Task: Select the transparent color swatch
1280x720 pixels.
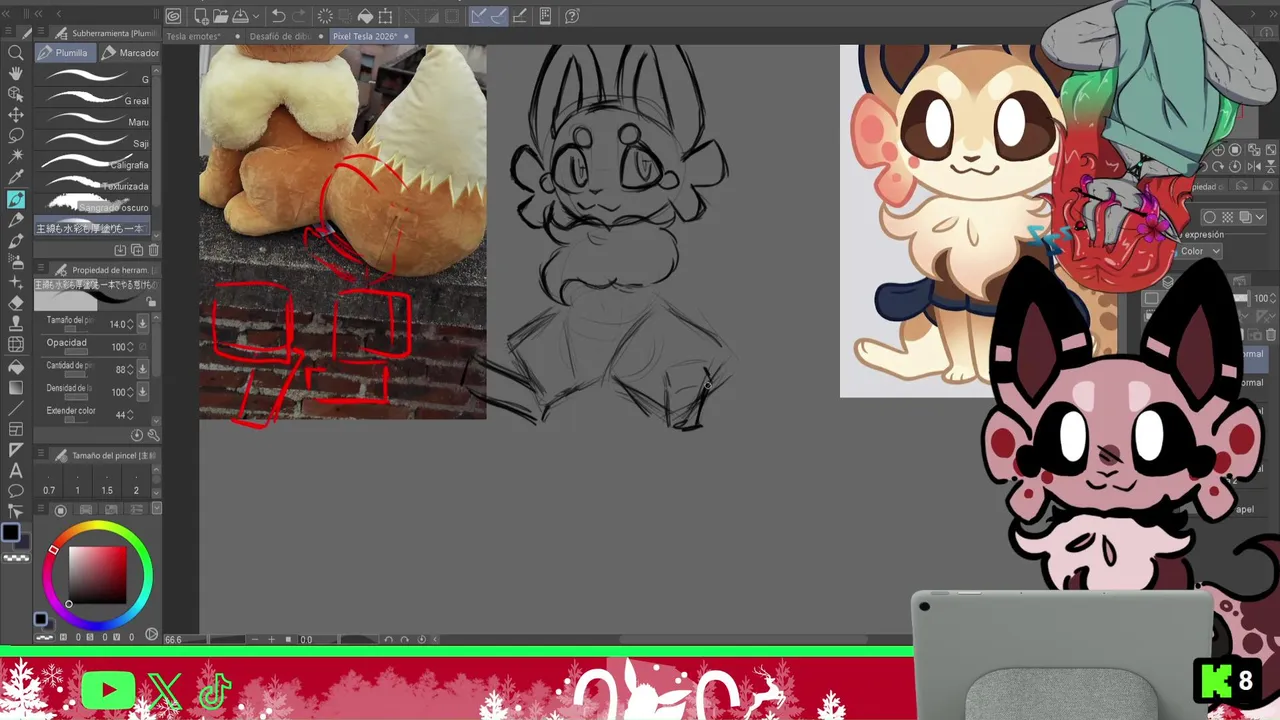Action: [x=16, y=558]
